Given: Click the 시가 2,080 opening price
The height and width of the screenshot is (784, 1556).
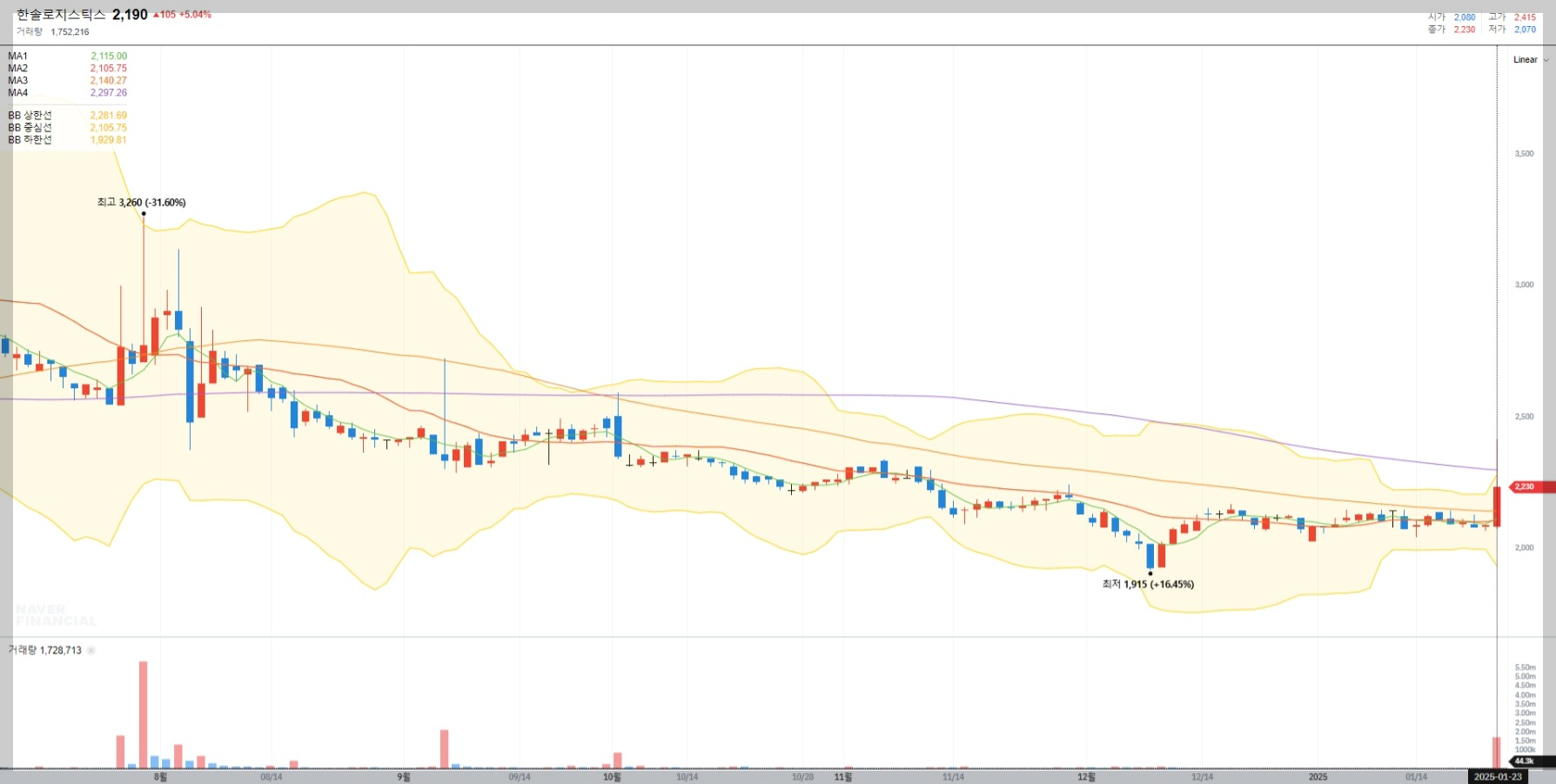Looking at the screenshot, I should pyautogui.click(x=1452, y=17).
